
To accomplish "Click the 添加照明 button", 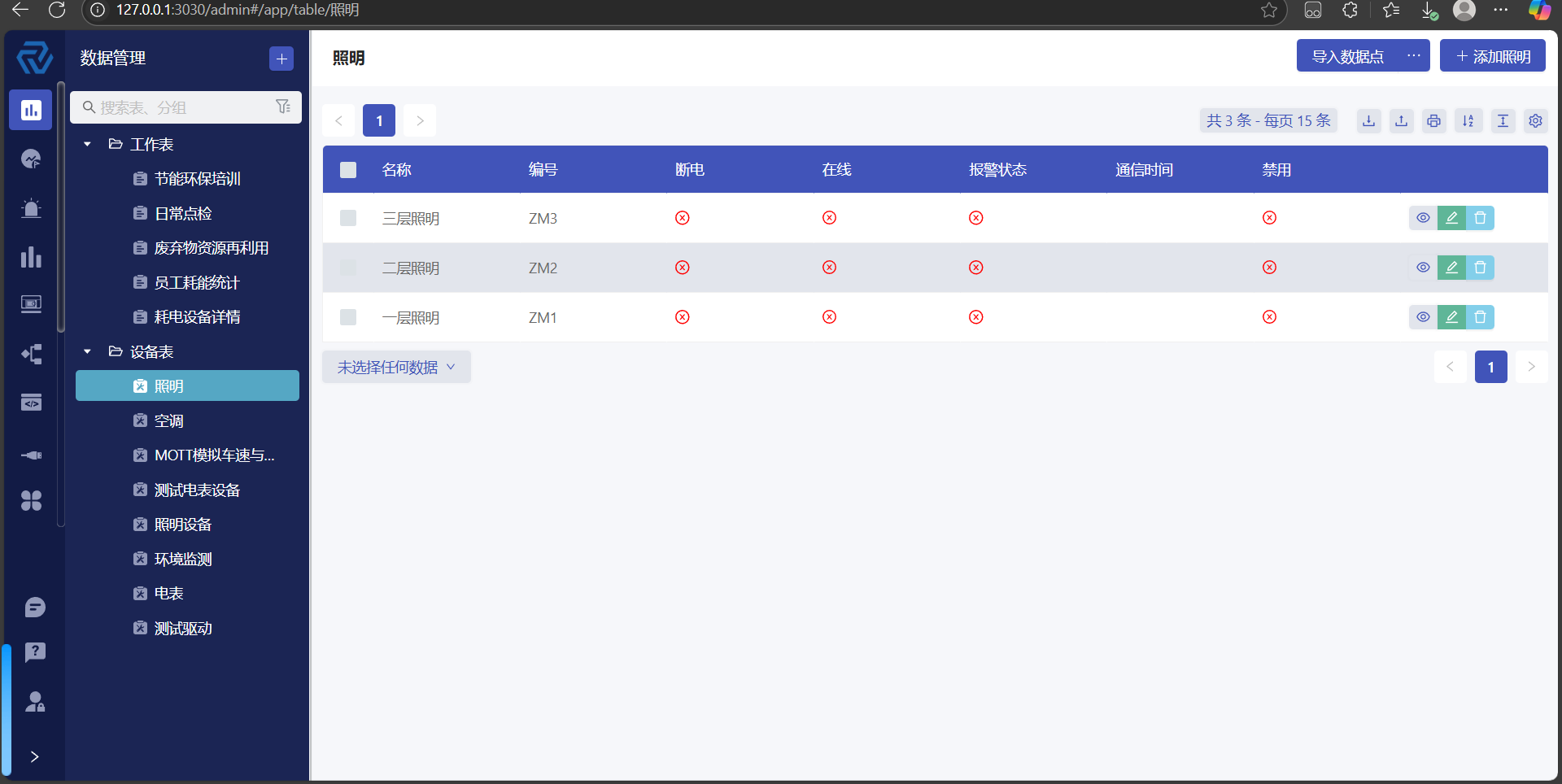I will pyautogui.click(x=1492, y=56).
